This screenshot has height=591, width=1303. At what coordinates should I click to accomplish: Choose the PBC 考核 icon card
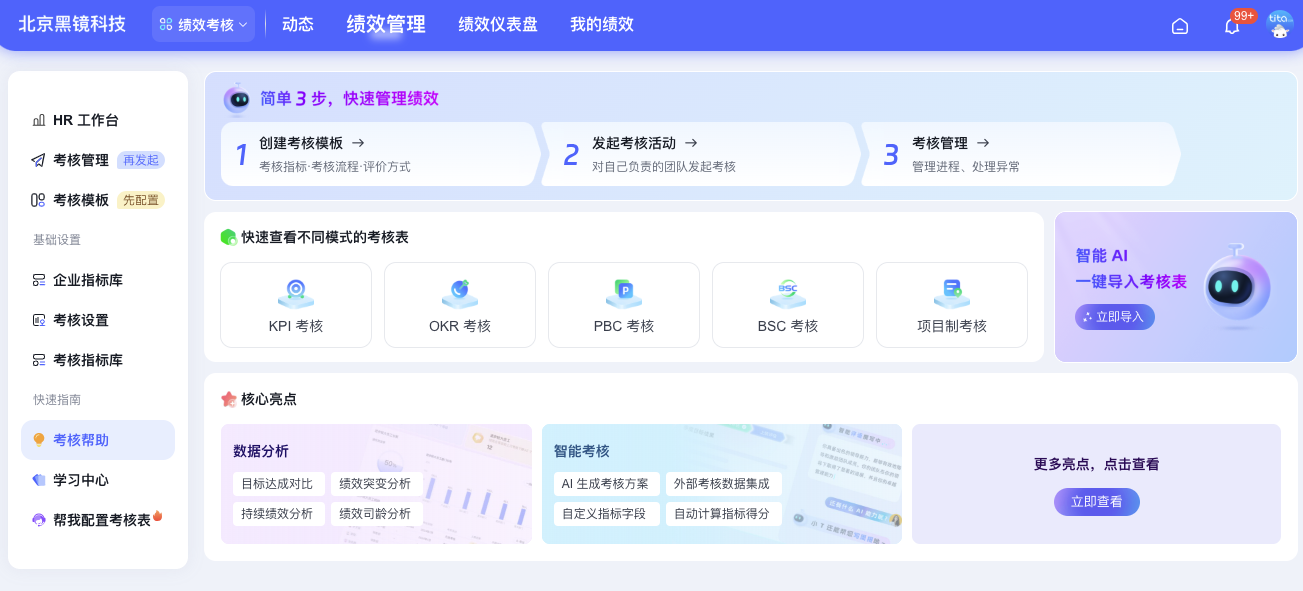624,305
